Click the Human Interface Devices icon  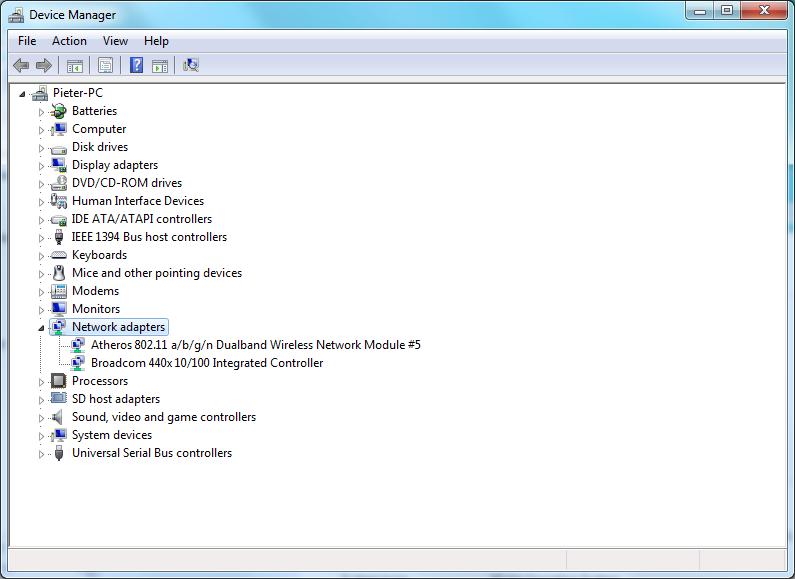point(59,201)
